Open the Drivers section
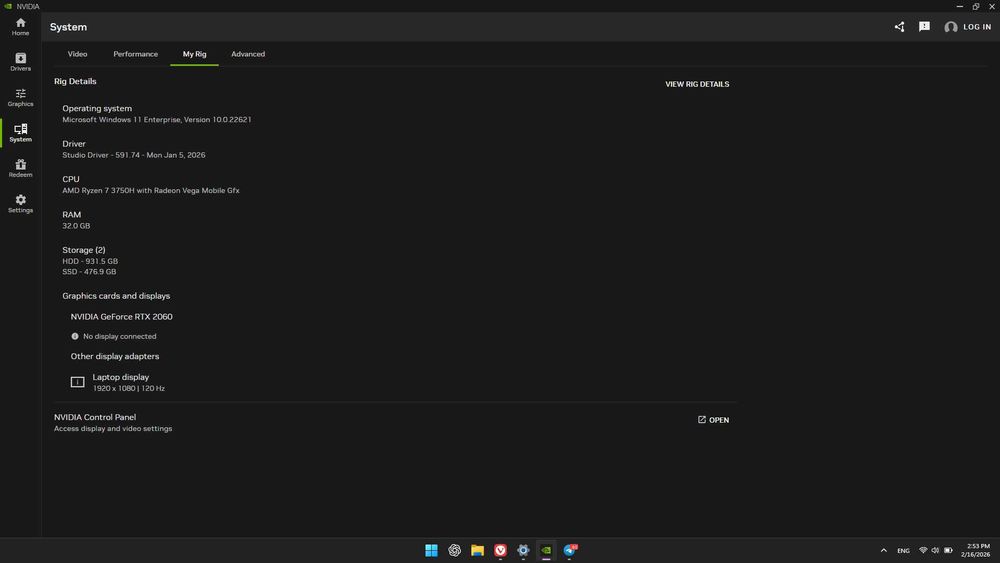 click(20, 62)
